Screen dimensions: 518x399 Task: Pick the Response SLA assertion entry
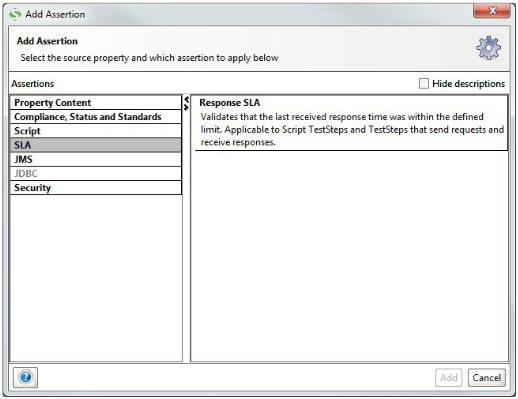coord(351,123)
